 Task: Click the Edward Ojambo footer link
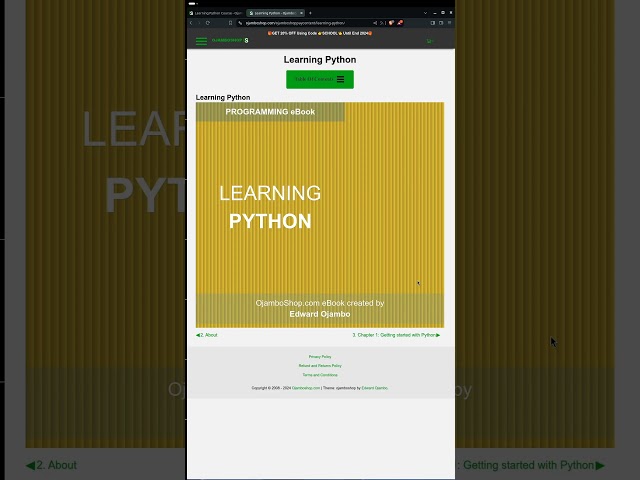(375, 388)
